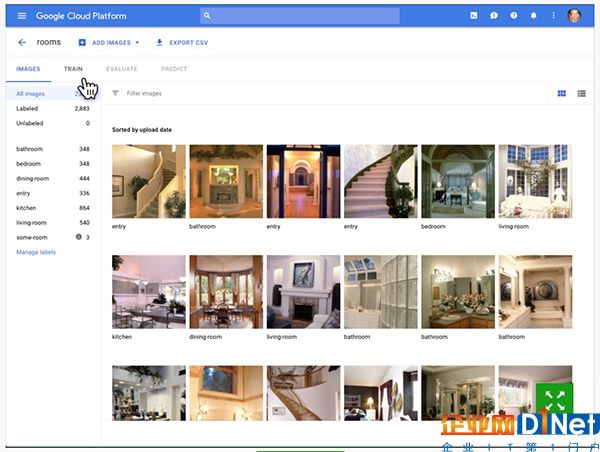Open the three-dot settings menu
Image resolution: width=600 pixels, height=452 pixels.
pyautogui.click(x=553, y=15)
